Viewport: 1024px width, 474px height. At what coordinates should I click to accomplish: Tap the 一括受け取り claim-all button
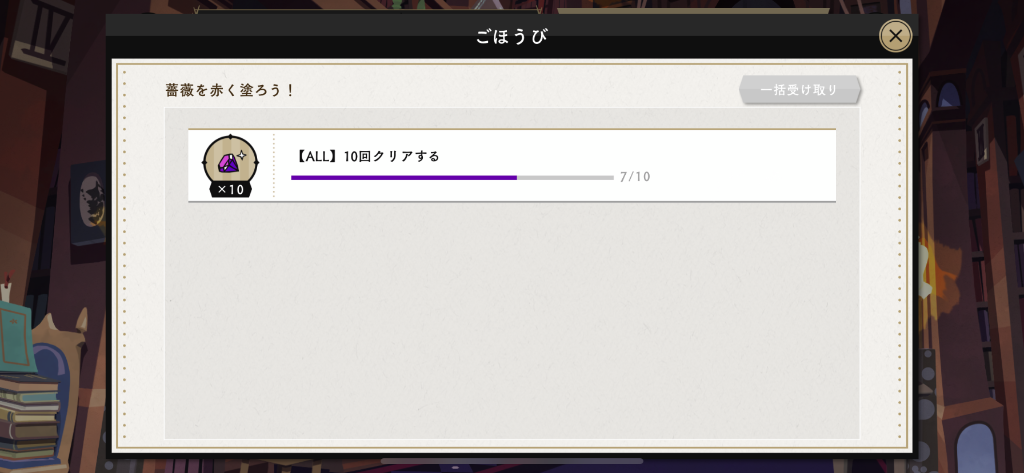[x=799, y=90]
